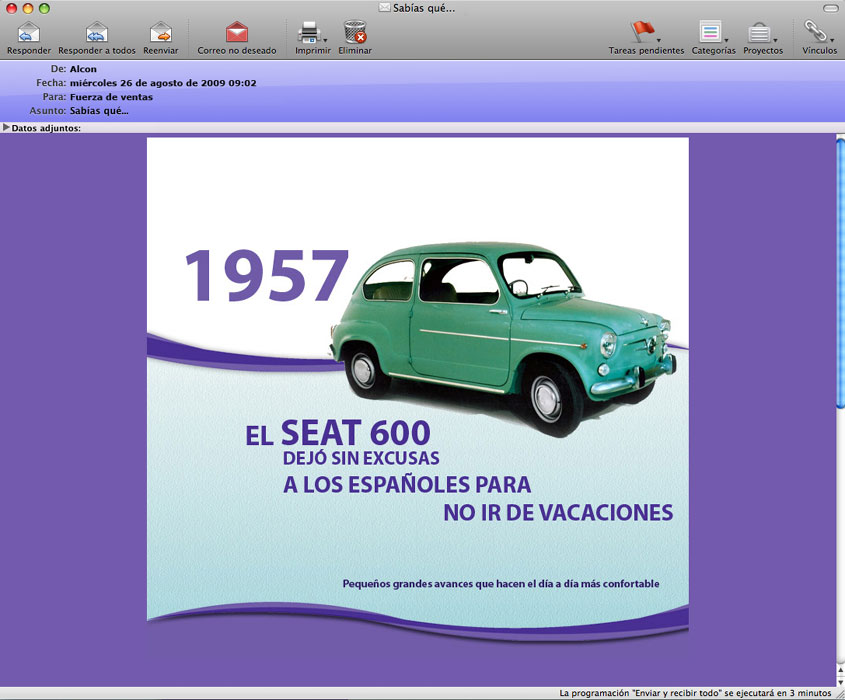Close the Sabías qué... message window
The image size is (845, 700).
point(11,8)
